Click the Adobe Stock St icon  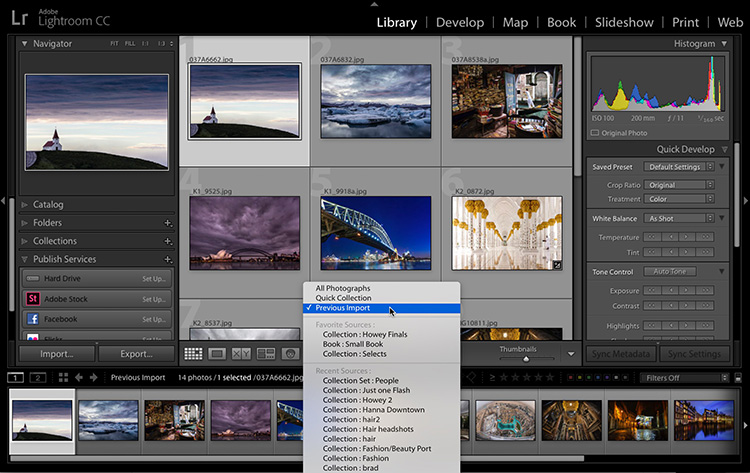(x=33, y=299)
